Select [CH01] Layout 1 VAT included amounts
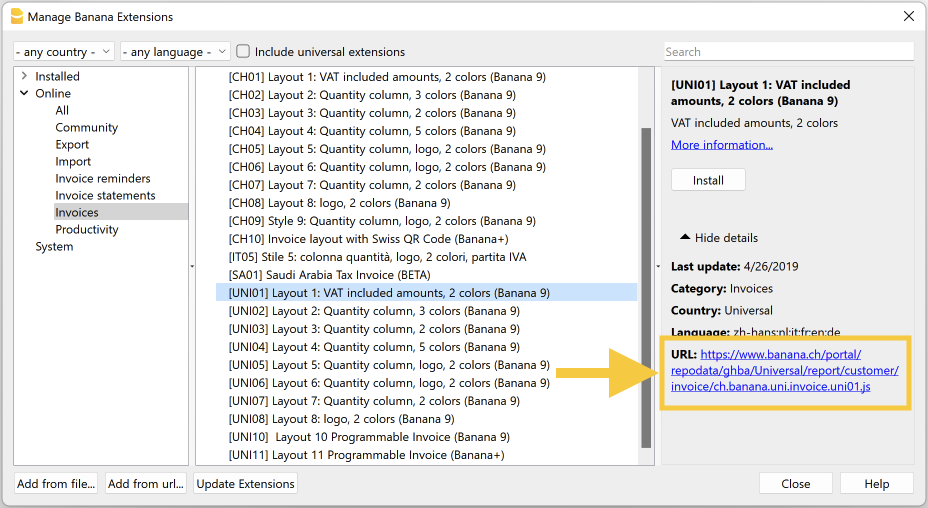The width and height of the screenshot is (928, 508). click(x=387, y=77)
